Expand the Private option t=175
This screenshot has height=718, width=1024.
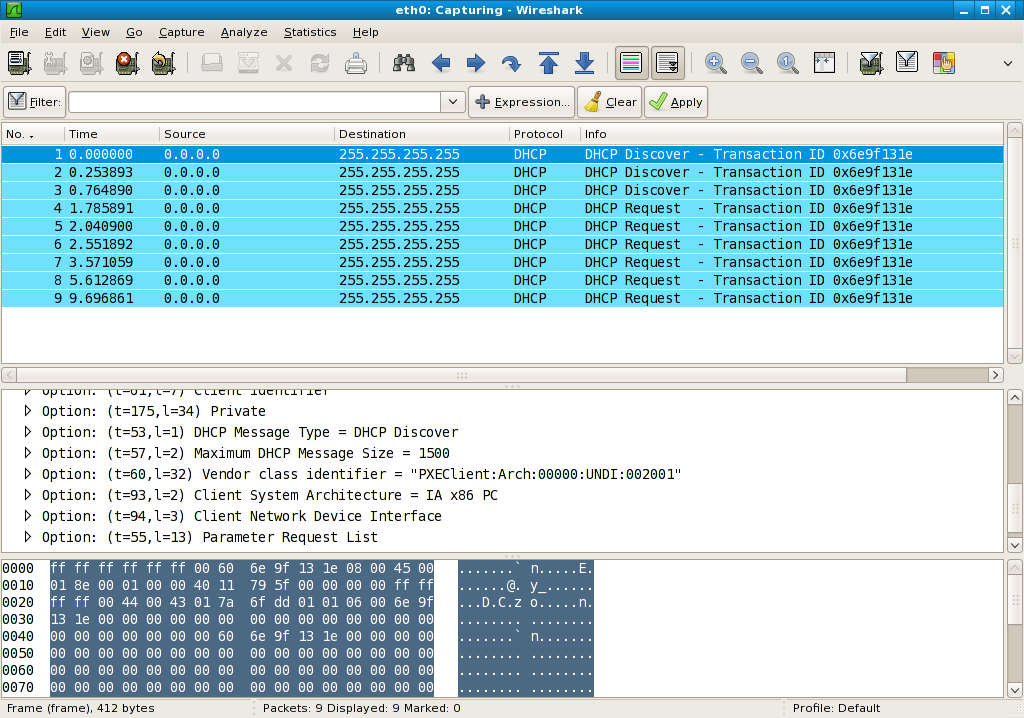[27, 411]
